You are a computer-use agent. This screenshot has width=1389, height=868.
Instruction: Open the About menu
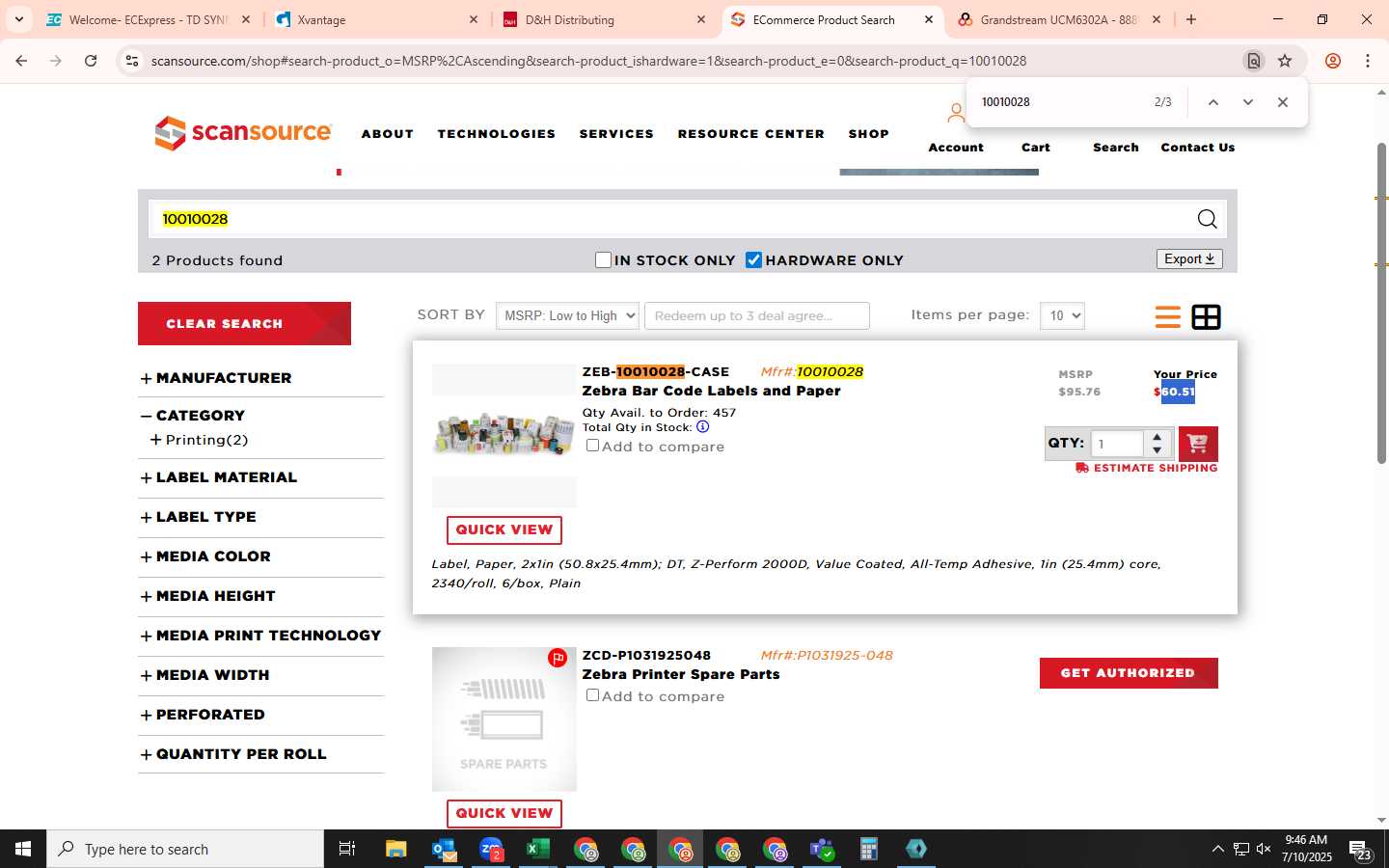(388, 134)
